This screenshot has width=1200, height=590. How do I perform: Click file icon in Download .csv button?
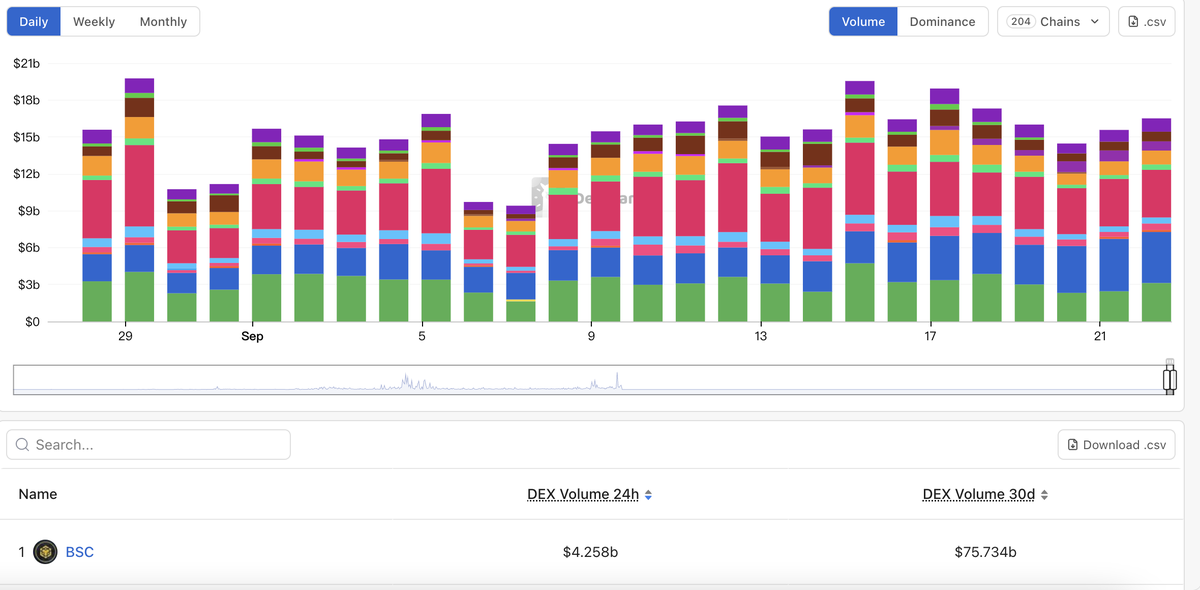(1073, 445)
